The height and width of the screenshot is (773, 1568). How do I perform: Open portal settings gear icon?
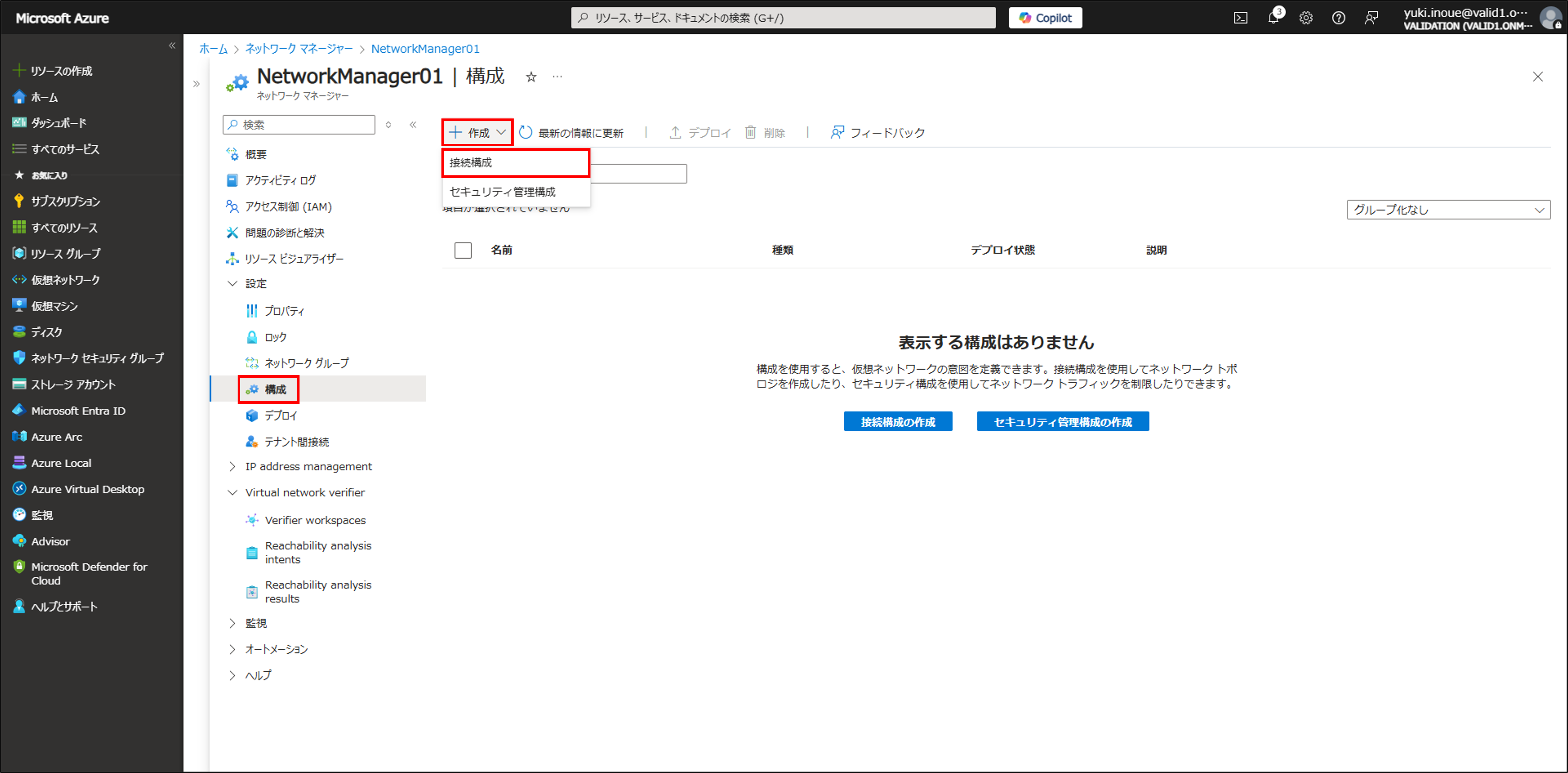point(1305,18)
